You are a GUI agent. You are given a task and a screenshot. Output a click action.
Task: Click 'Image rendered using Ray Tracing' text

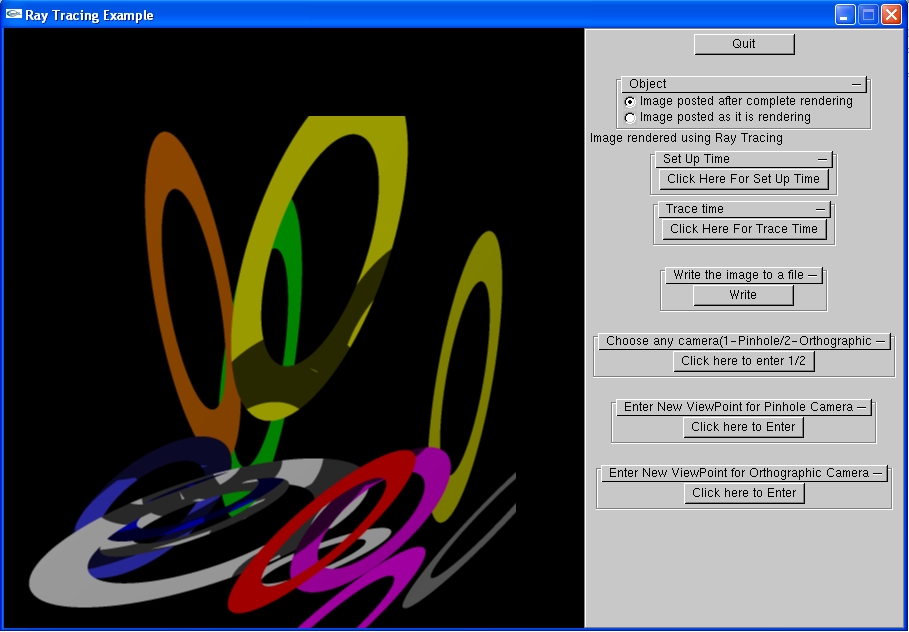(686, 138)
